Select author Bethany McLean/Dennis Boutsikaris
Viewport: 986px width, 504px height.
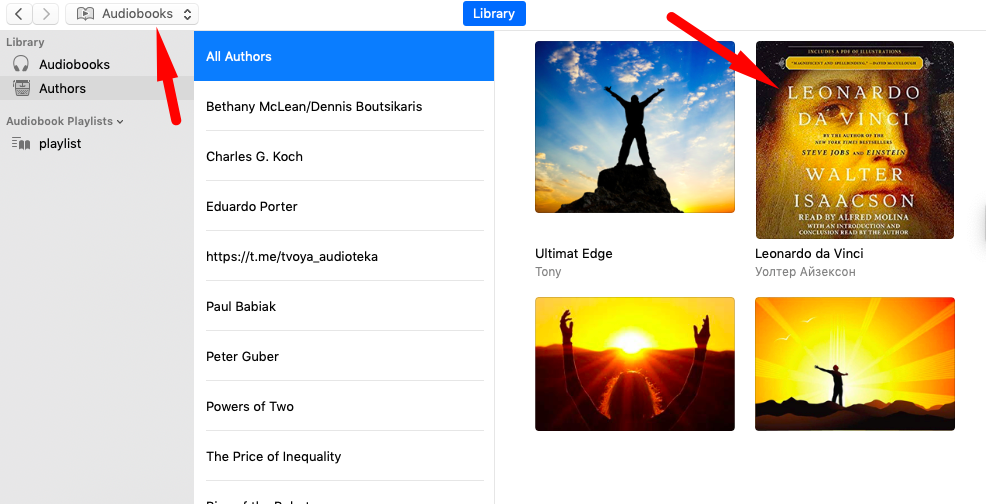[x=344, y=106]
